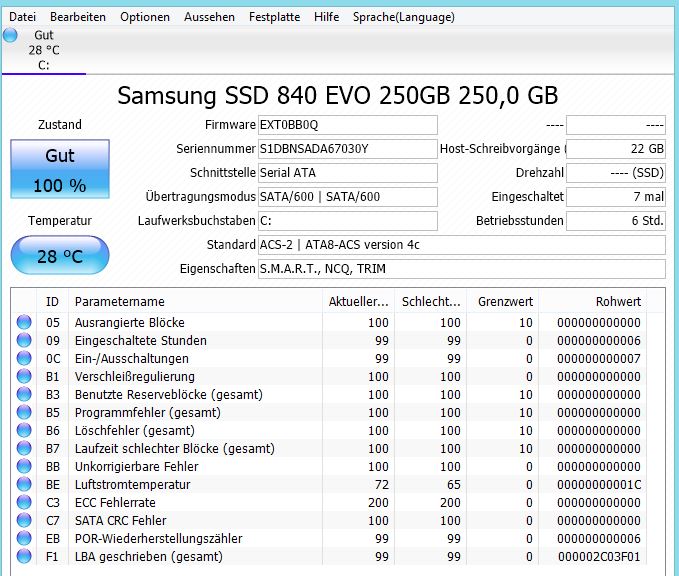Click the empty ---- field beside Firmware
679x576 pixels.
[616, 125]
